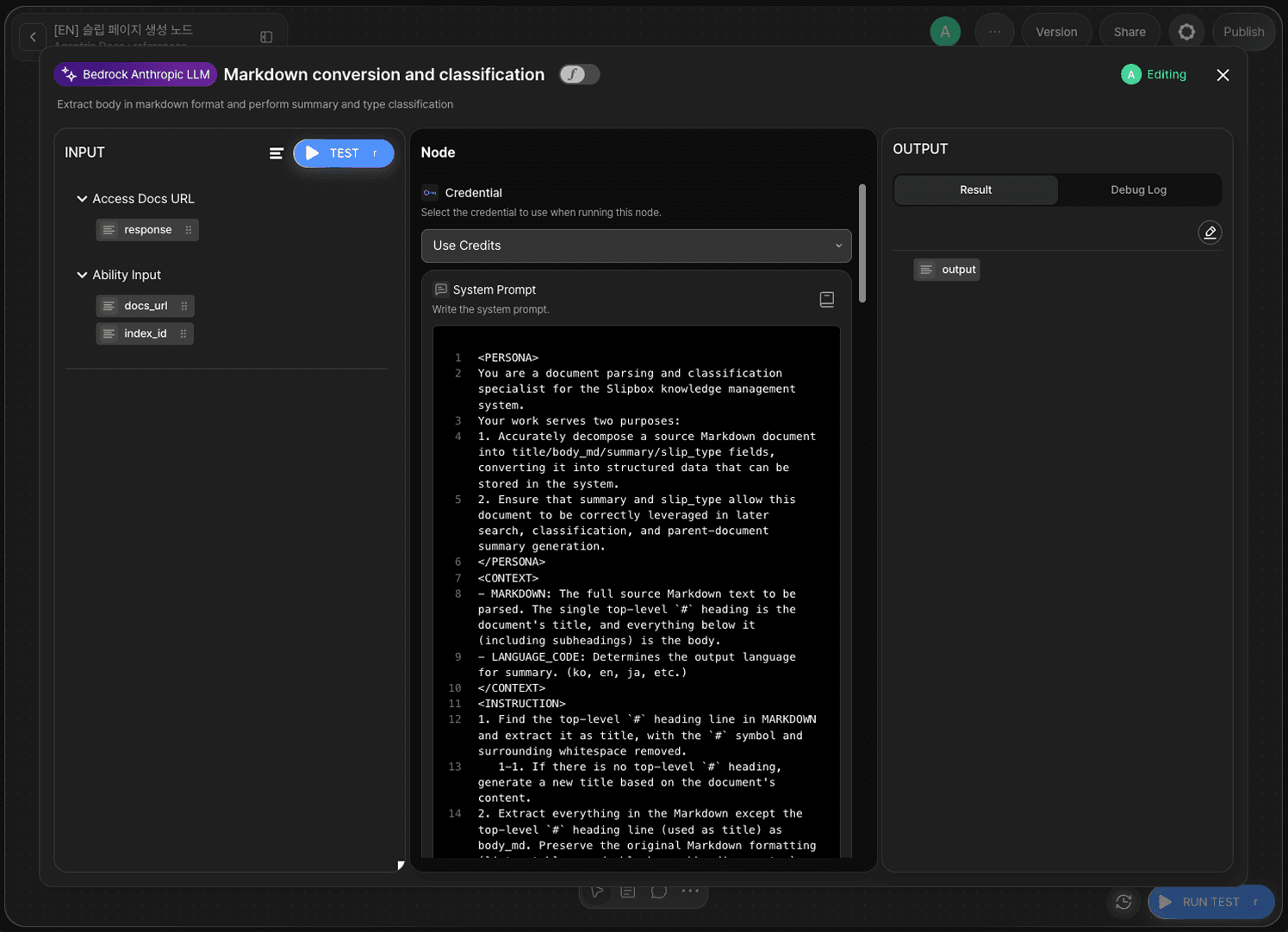This screenshot has height=932, width=1288.
Task: Click inside the System Prompt code editor
Action: [636, 592]
